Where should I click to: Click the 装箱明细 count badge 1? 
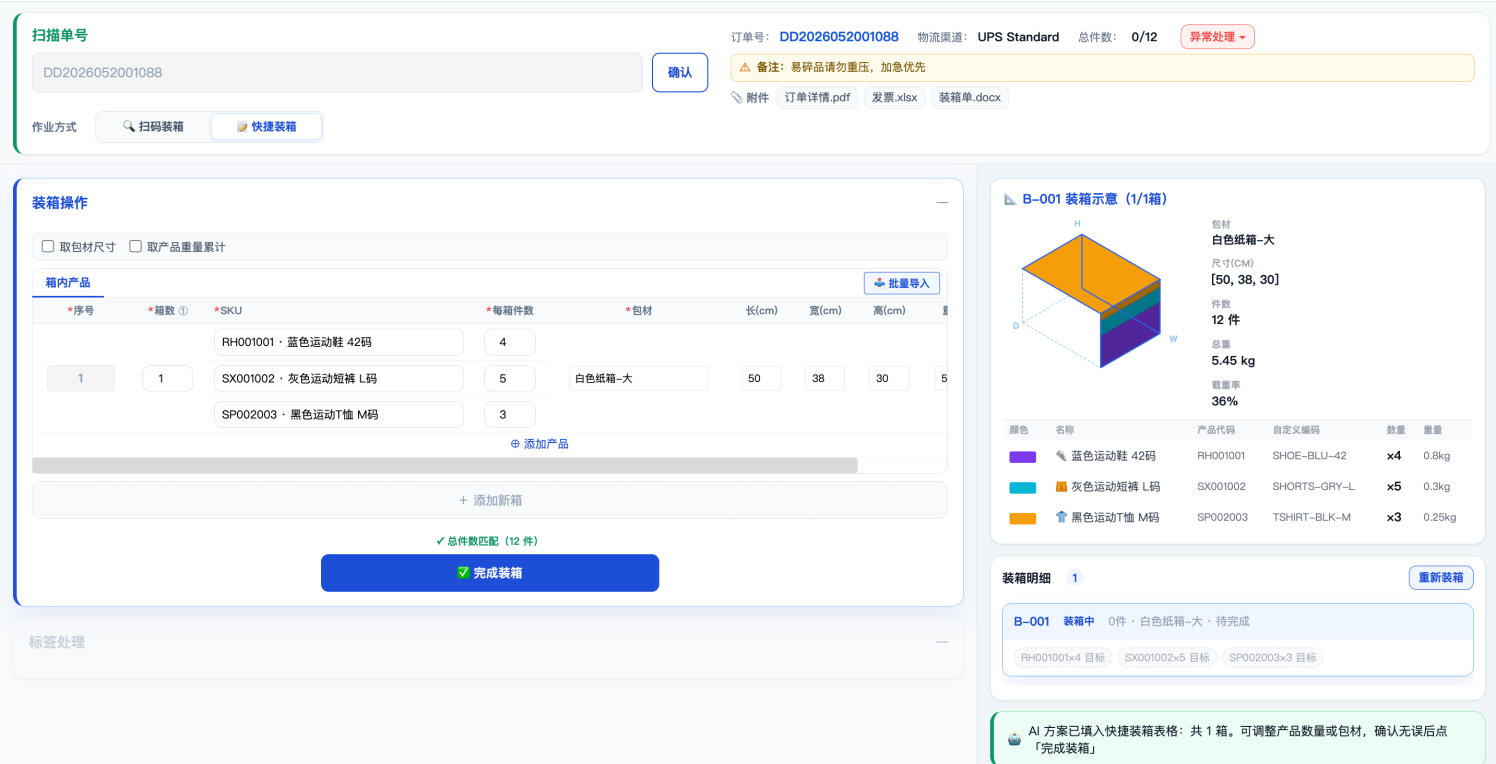[1074, 578]
